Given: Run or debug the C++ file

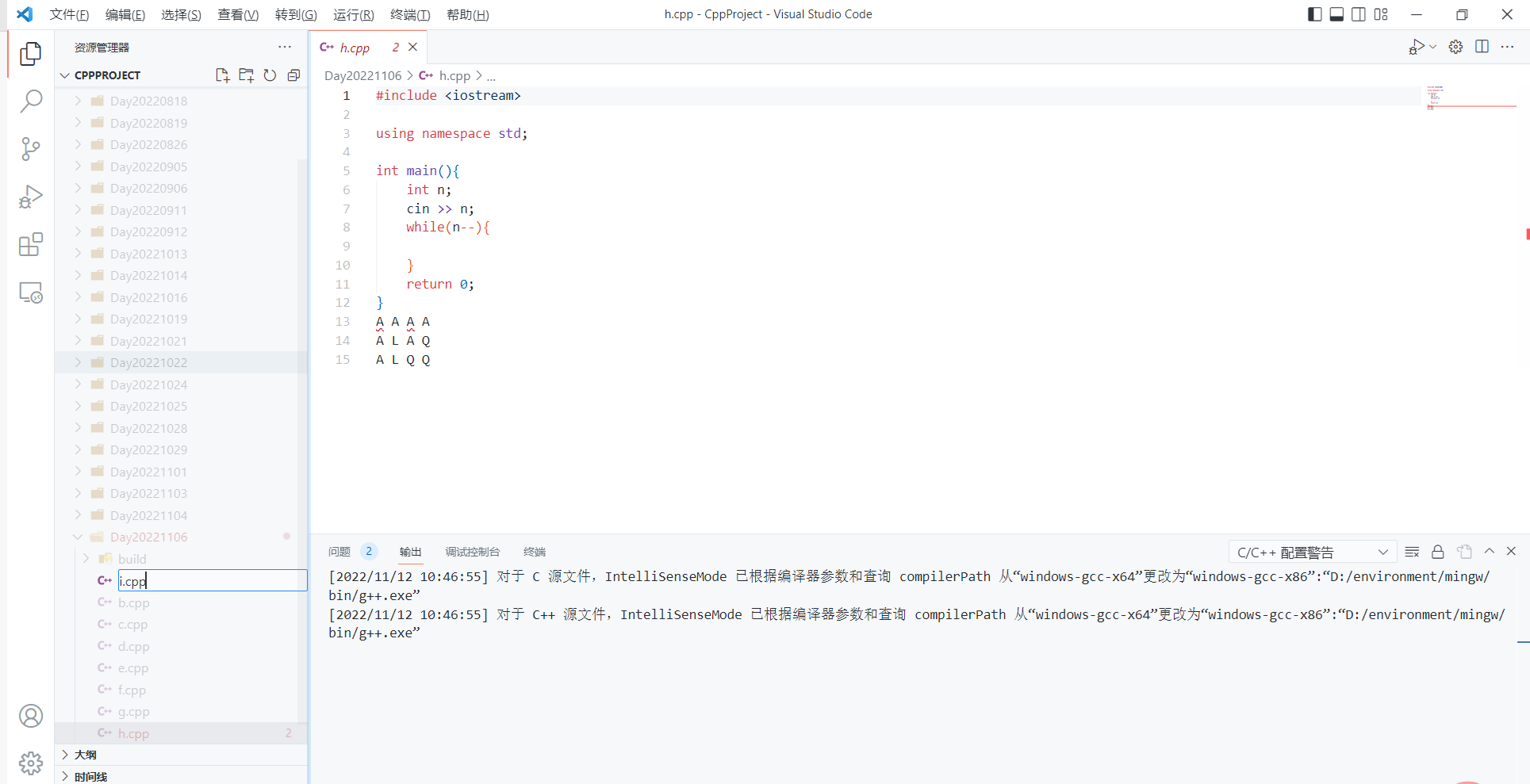Looking at the screenshot, I should [1417, 47].
